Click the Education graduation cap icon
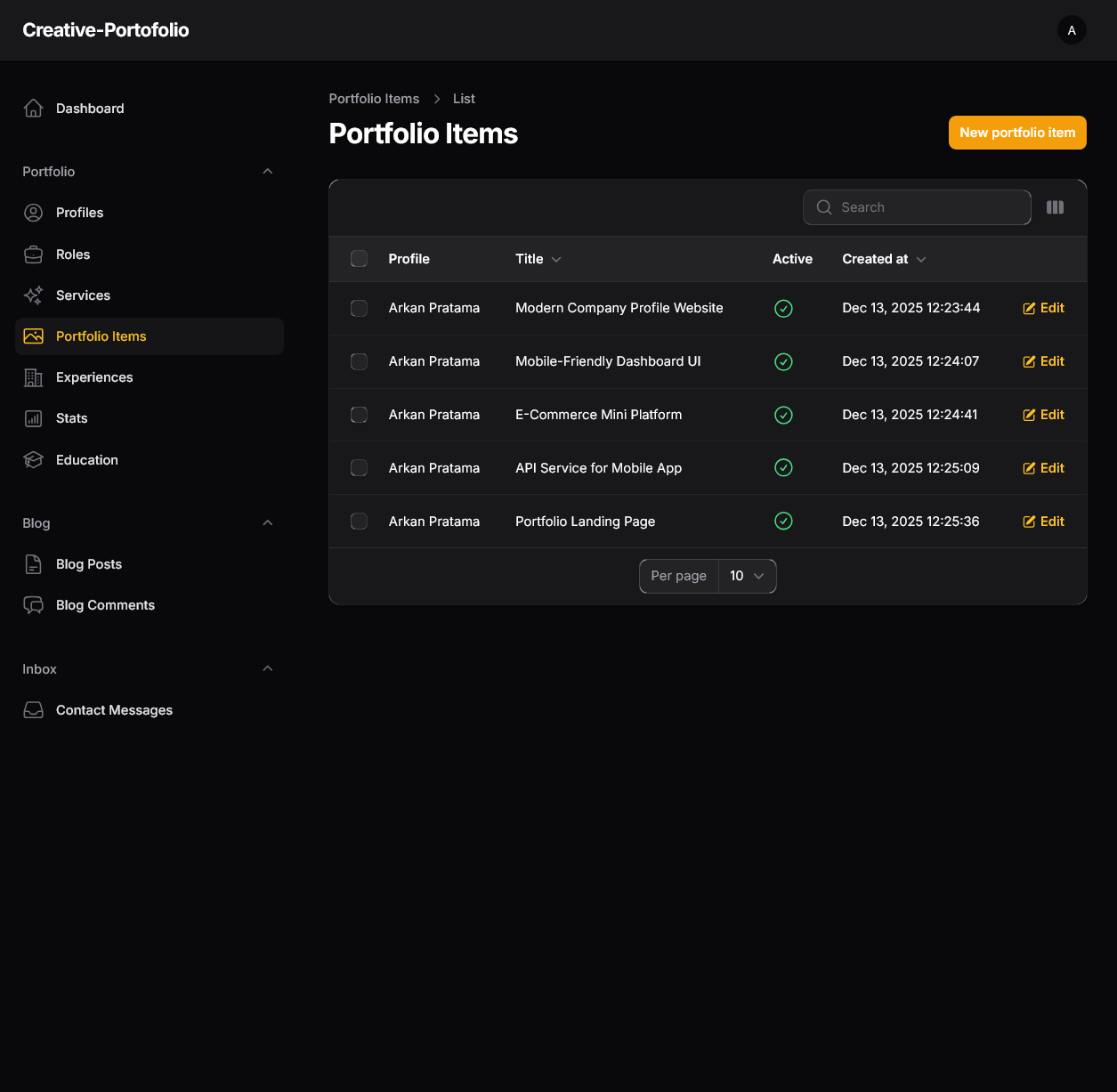Viewport: 1117px width, 1092px height. tap(33, 460)
